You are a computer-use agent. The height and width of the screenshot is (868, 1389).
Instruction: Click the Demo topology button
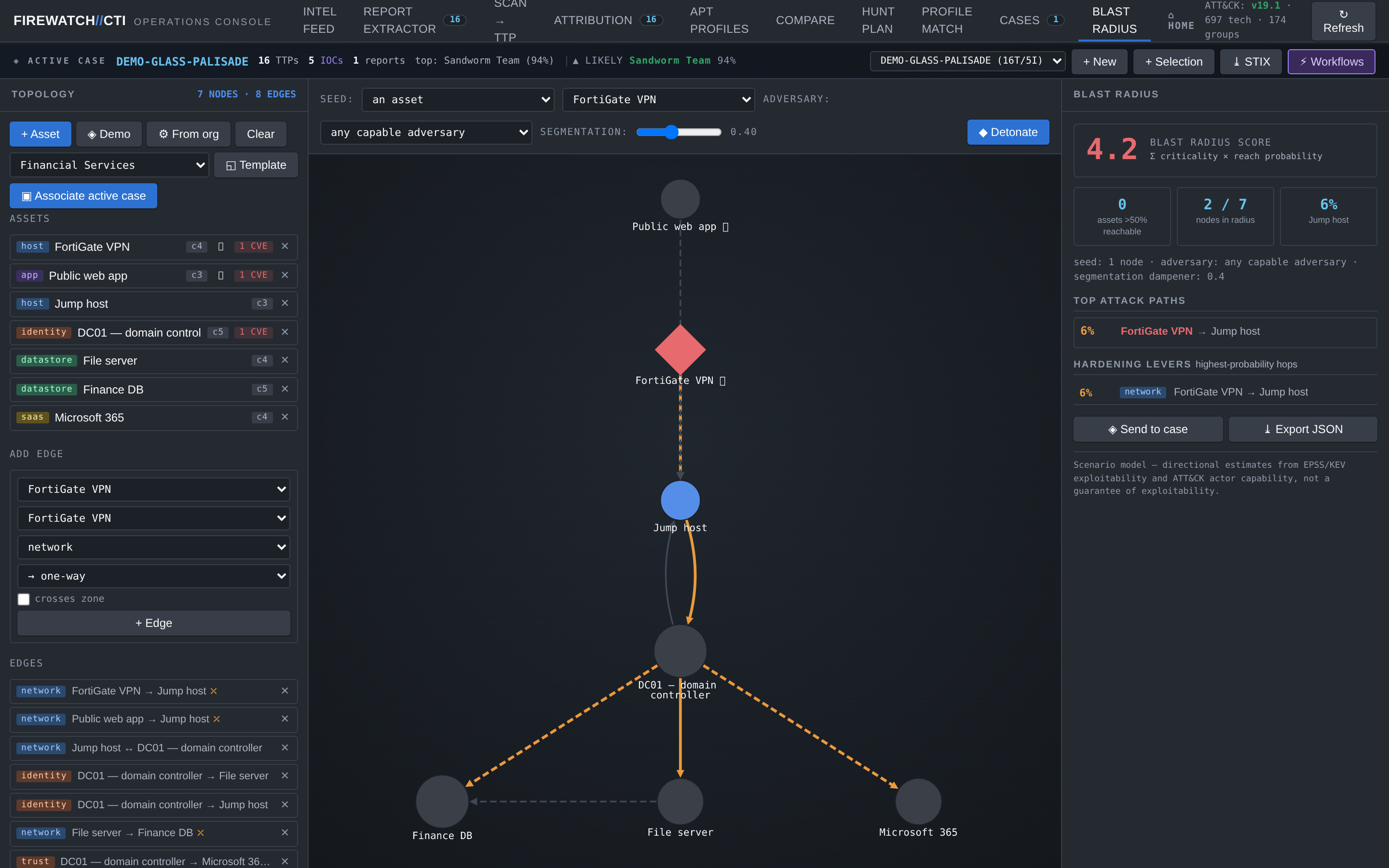[x=109, y=135]
